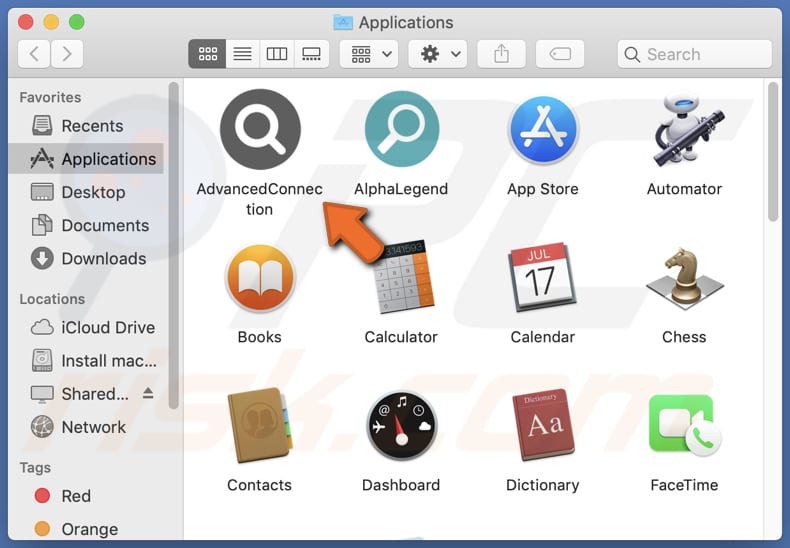This screenshot has height=548, width=790.
Task: Open Downloads from the sidebar
Action: 86,258
